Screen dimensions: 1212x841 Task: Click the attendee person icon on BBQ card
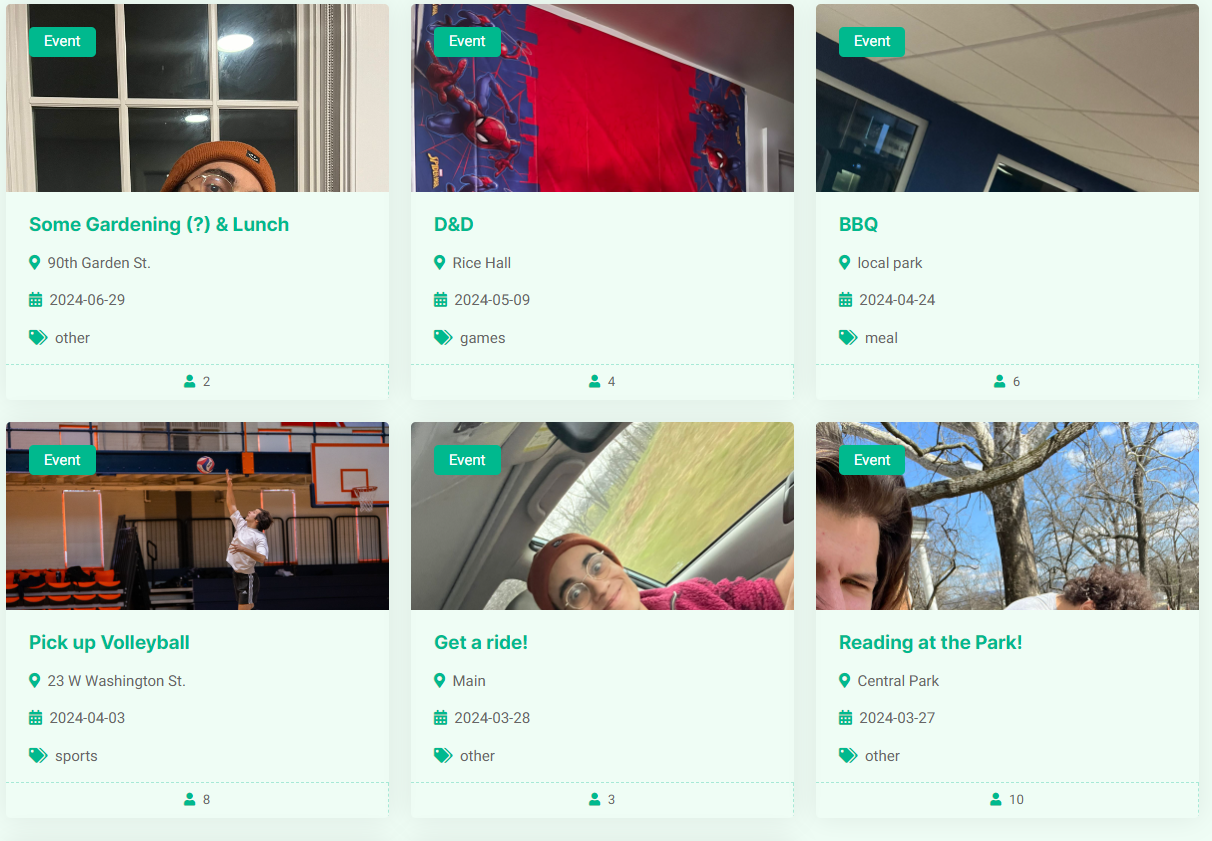click(999, 381)
